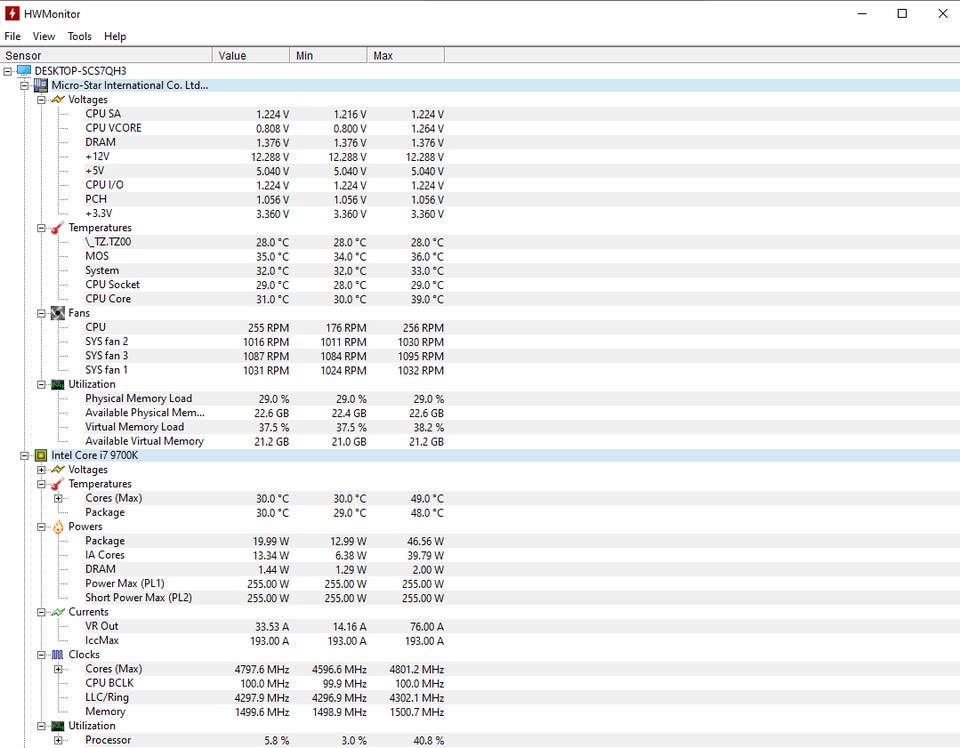Click the motherboard Temperatures thermometer icon
This screenshot has height=748, width=960.
coord(58,228)
